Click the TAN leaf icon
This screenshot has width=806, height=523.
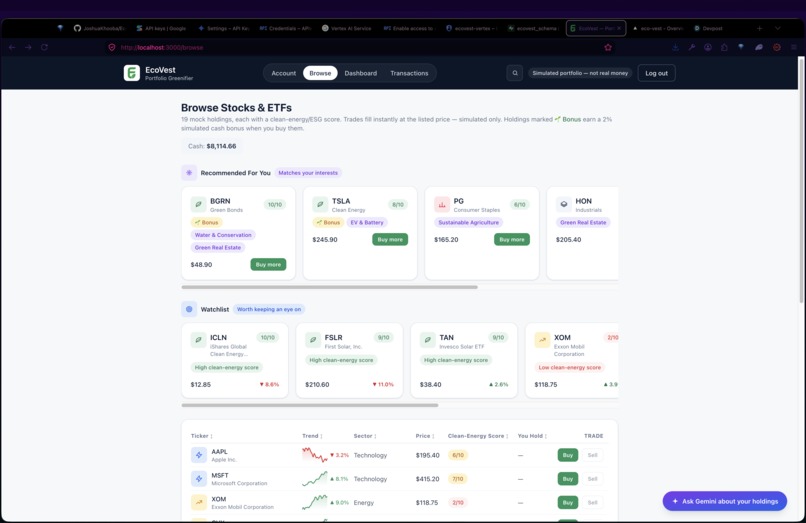point(428,340)
